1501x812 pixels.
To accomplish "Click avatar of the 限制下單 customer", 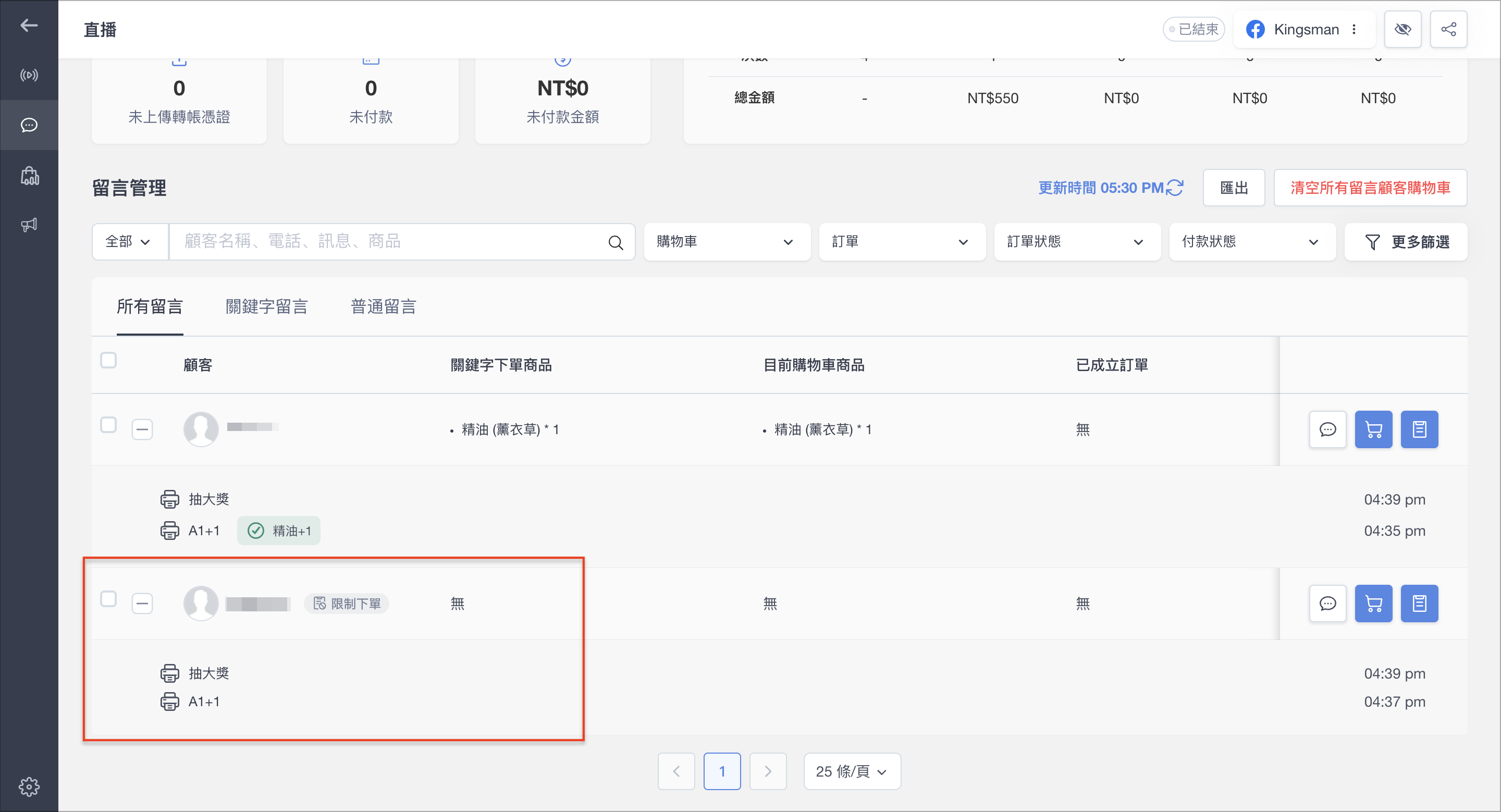I will [x=201, y=604].
